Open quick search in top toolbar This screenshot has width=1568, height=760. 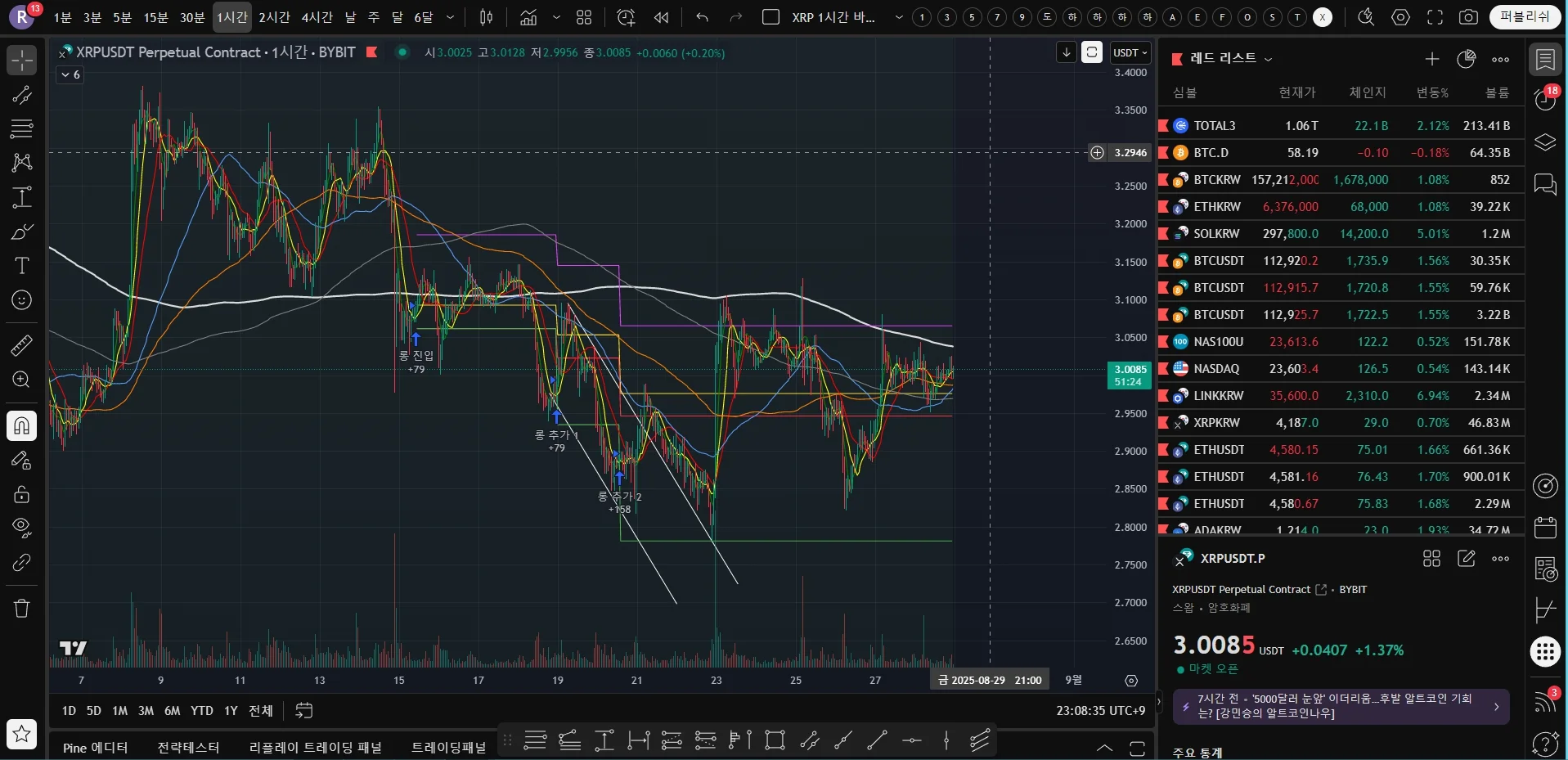1366,17
